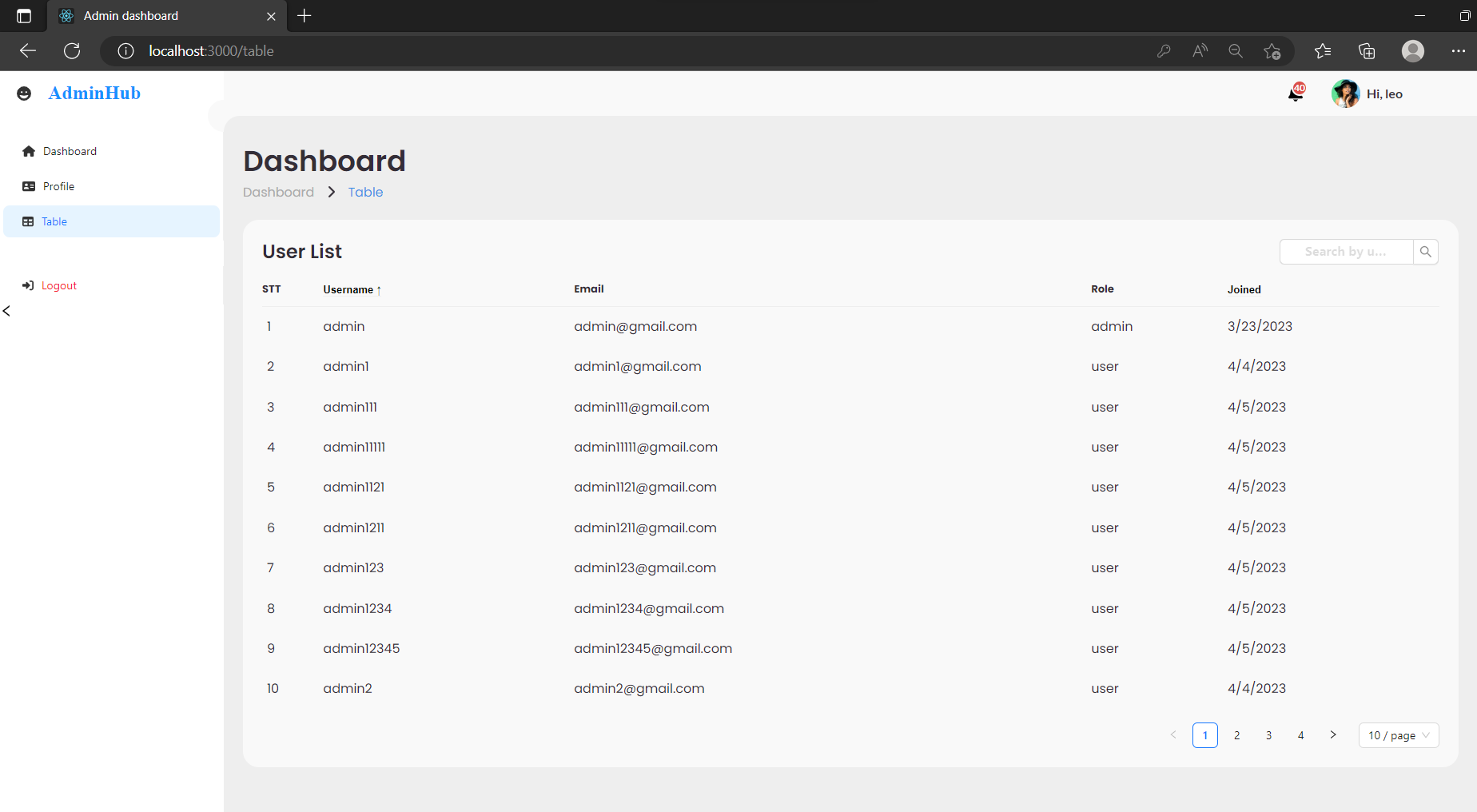Click the Dashboard home icon
The height and width of the screenshot is (812, 1477).
[29, 150]
